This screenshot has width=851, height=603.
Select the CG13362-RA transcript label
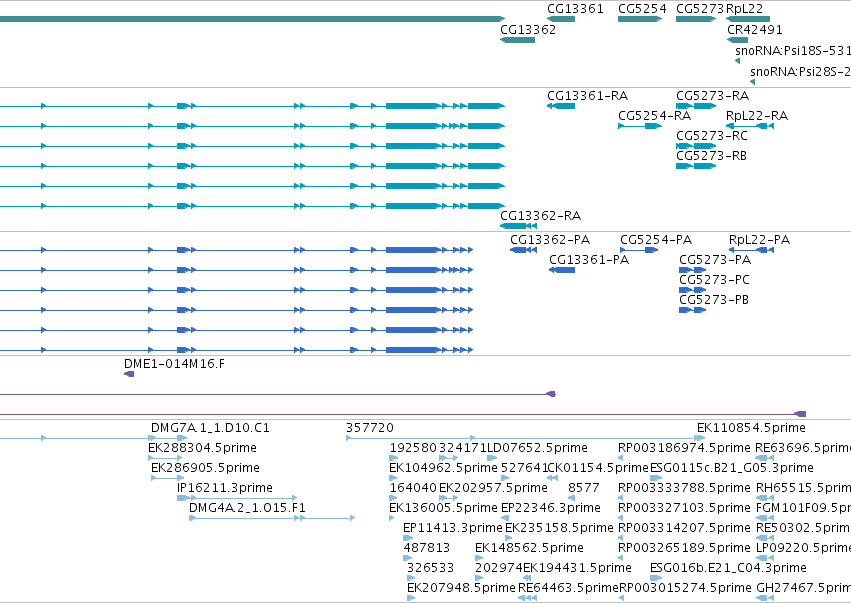[x=540, y=216]
